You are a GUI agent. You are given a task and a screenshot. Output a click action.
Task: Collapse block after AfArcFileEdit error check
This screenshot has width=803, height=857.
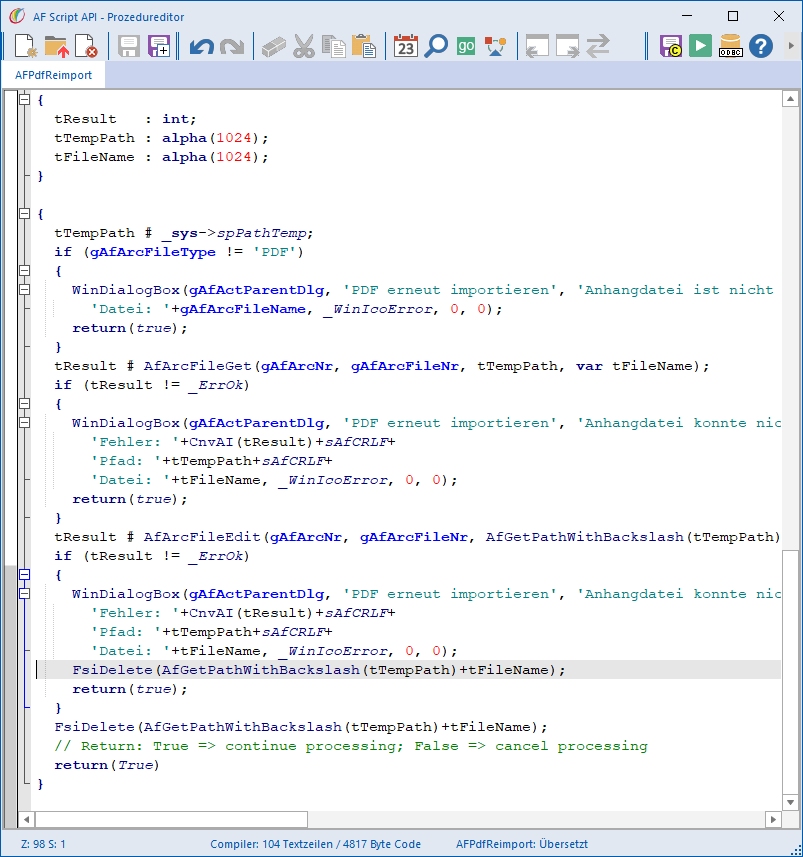24,574
